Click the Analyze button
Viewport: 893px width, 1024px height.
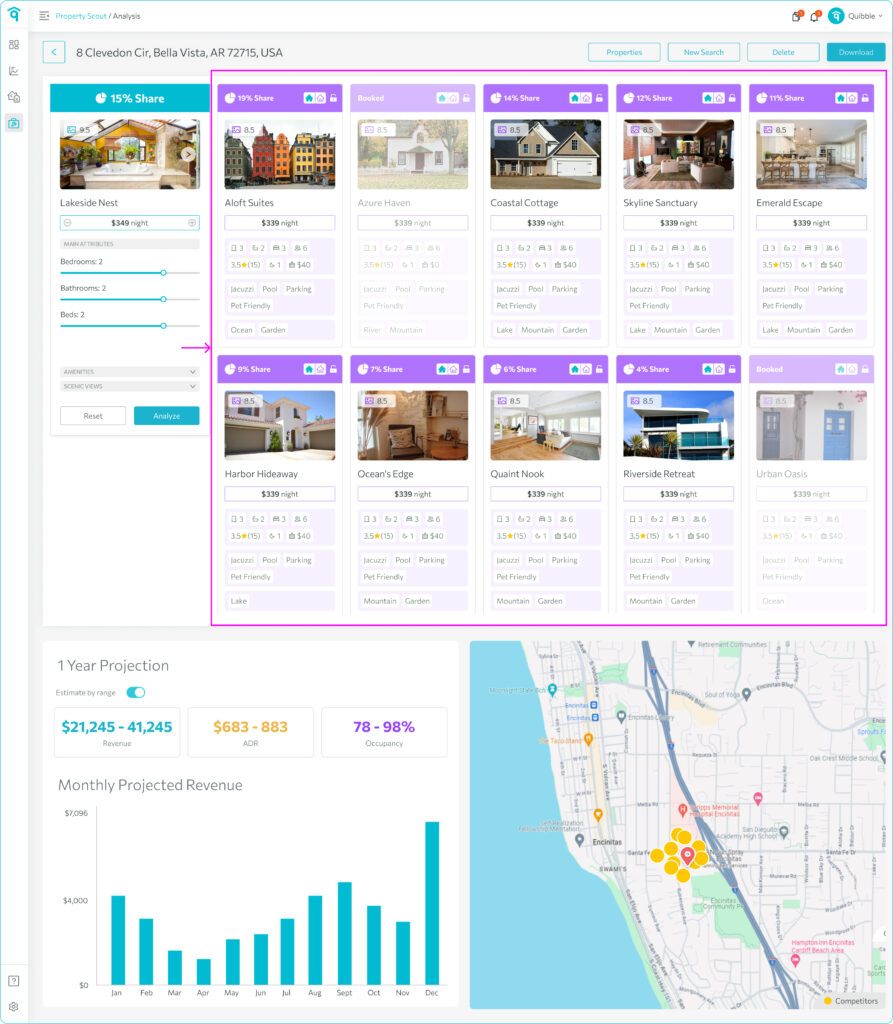167,416
